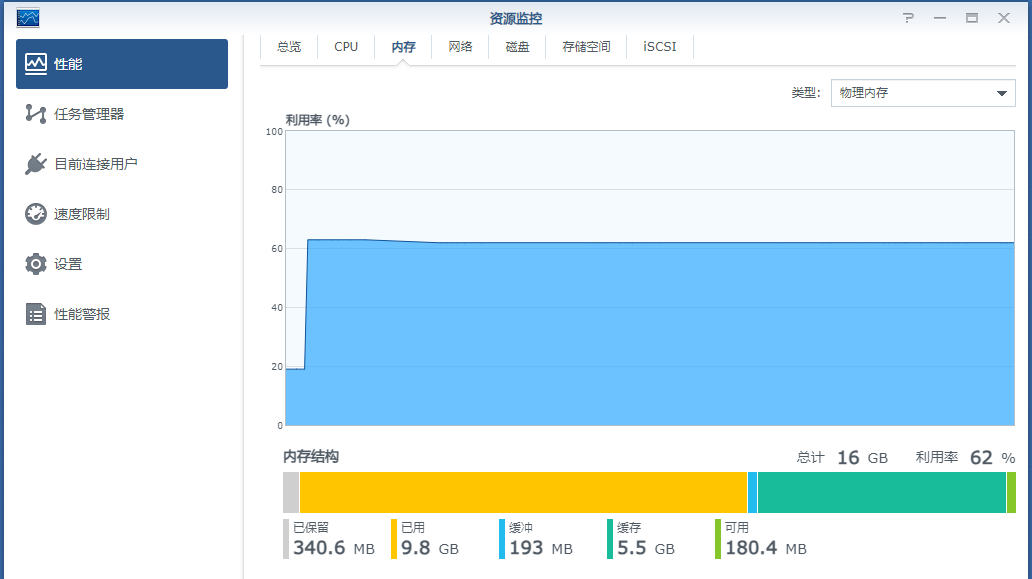The height and width of the screenshot is (579, 1032).
Task: Click the 性能 performance monitor icon
Action: click(36, 64)
